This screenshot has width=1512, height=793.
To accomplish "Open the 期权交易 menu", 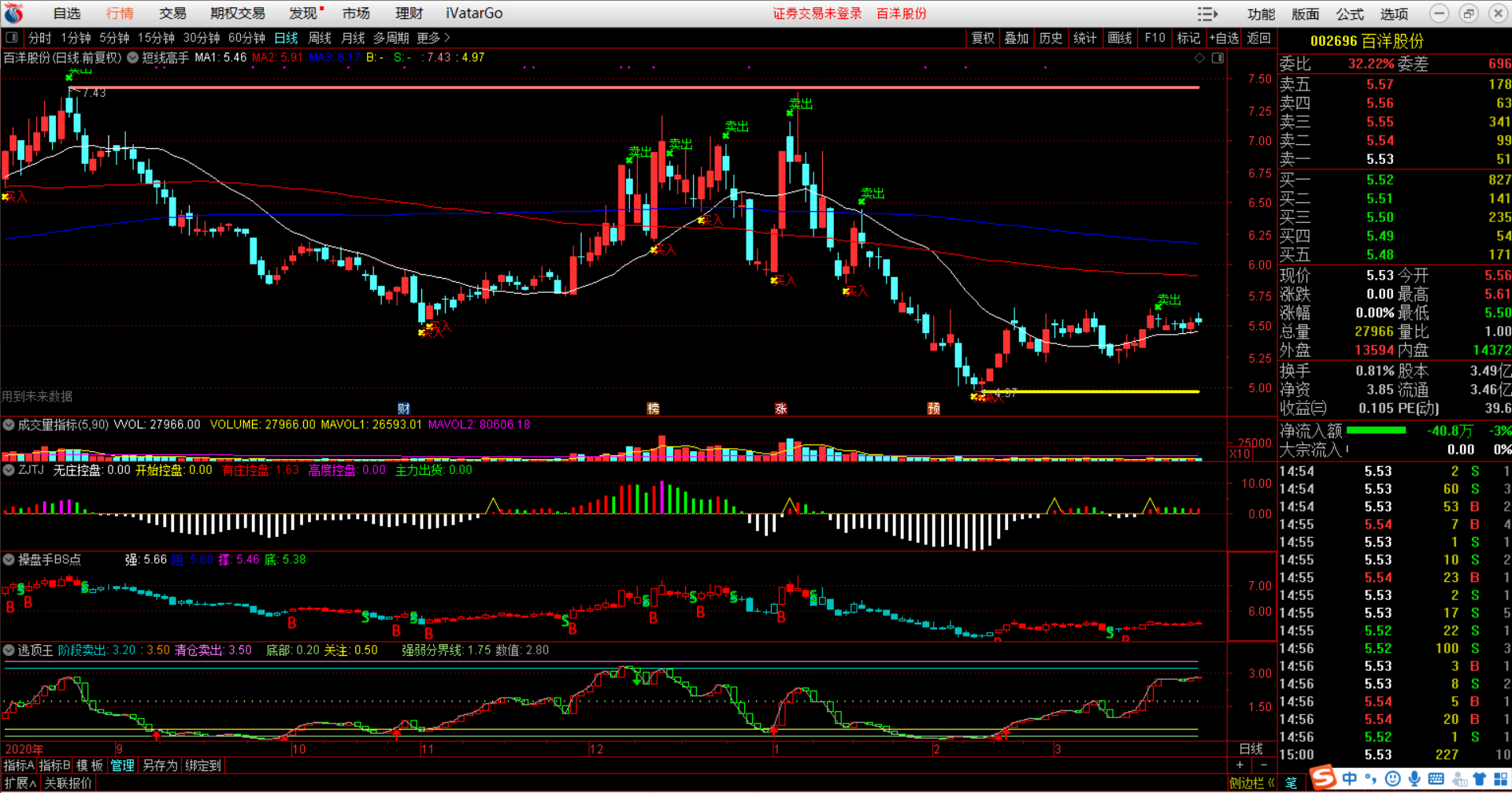I will tap(238, 13).
